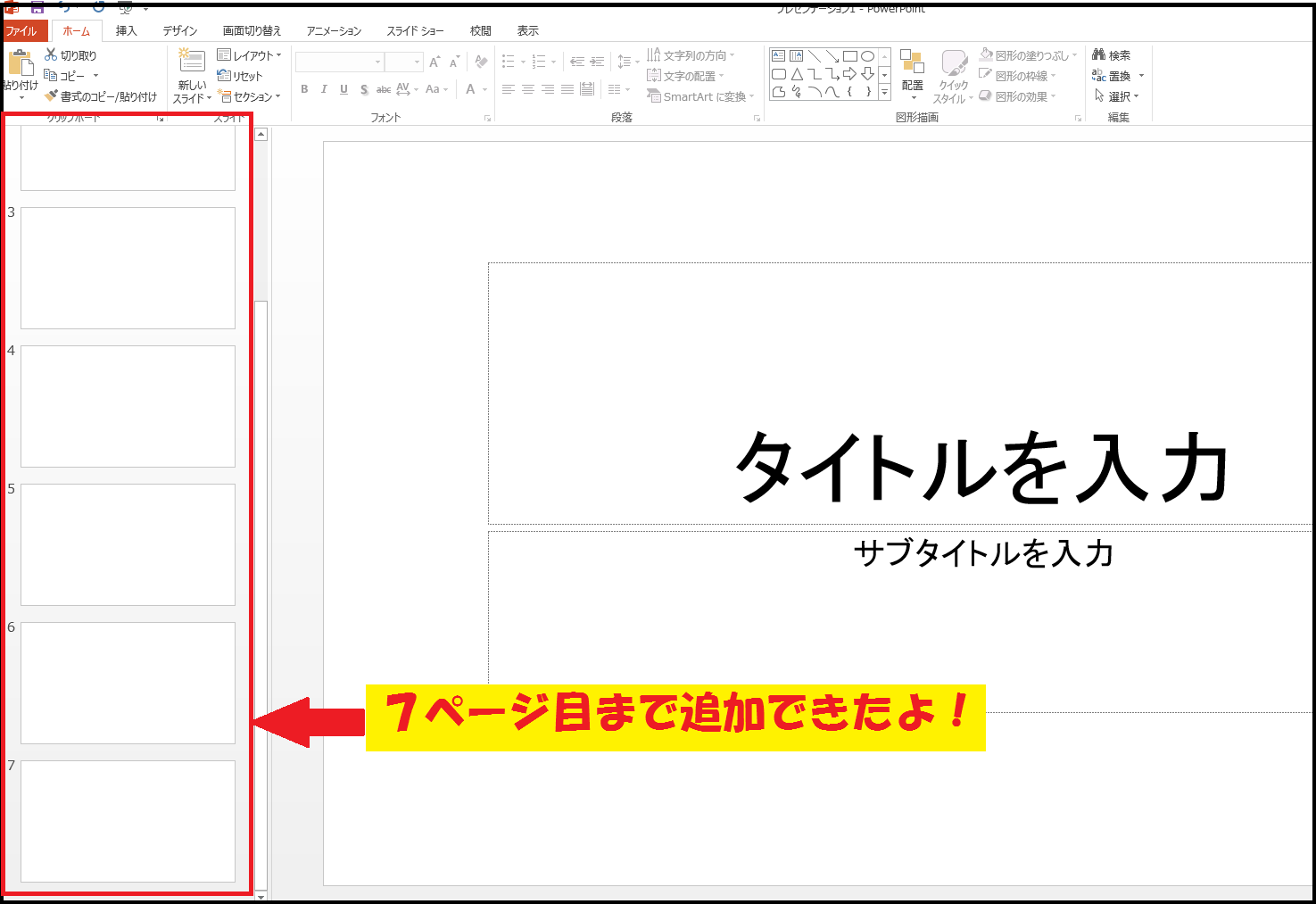This screenshot has width=1316, height=904.
Task: Click the New Slide (新しいスライド) icon
Action: pos(192,60)
